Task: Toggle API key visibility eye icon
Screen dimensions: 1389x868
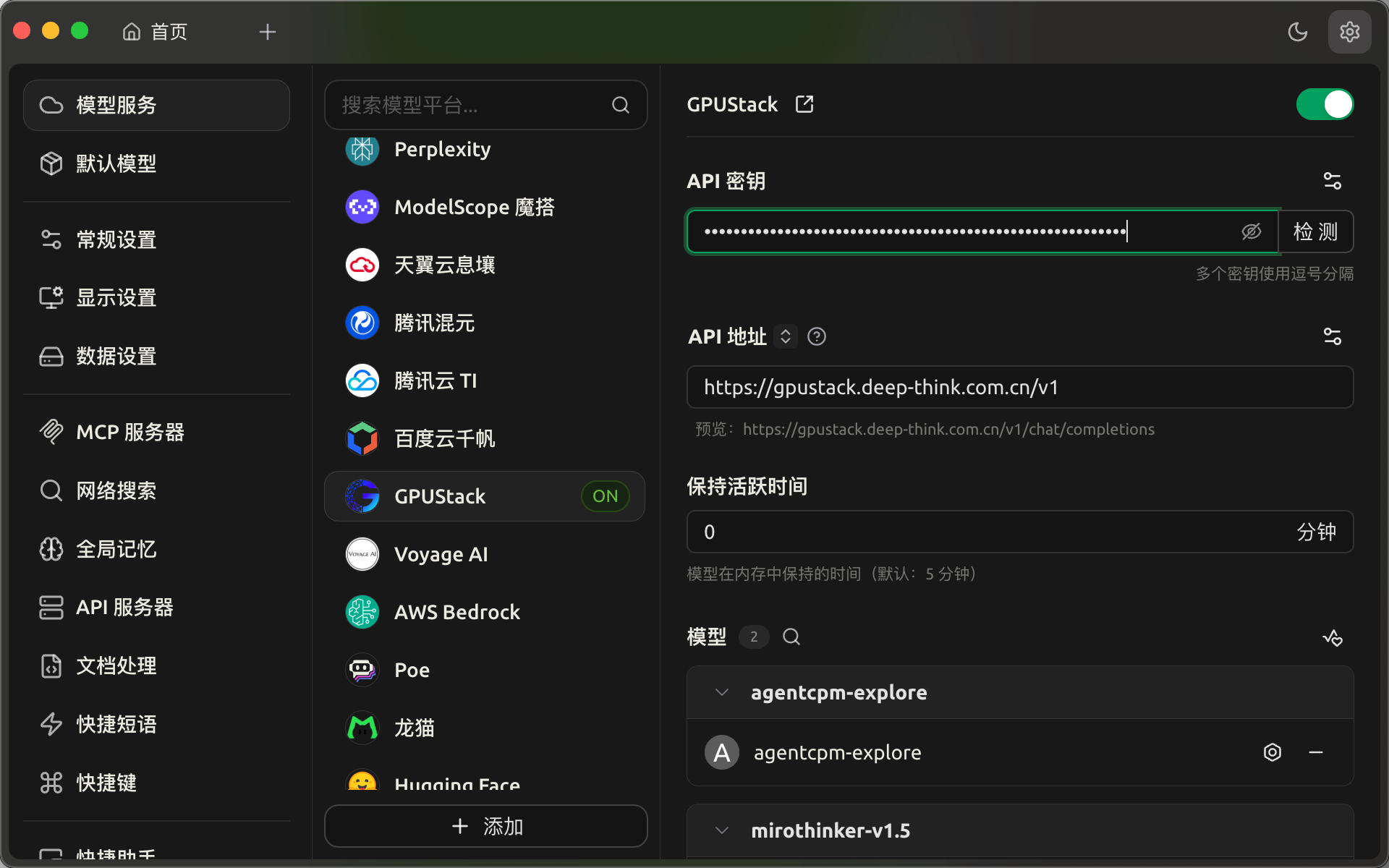Action: point(1251,231)
